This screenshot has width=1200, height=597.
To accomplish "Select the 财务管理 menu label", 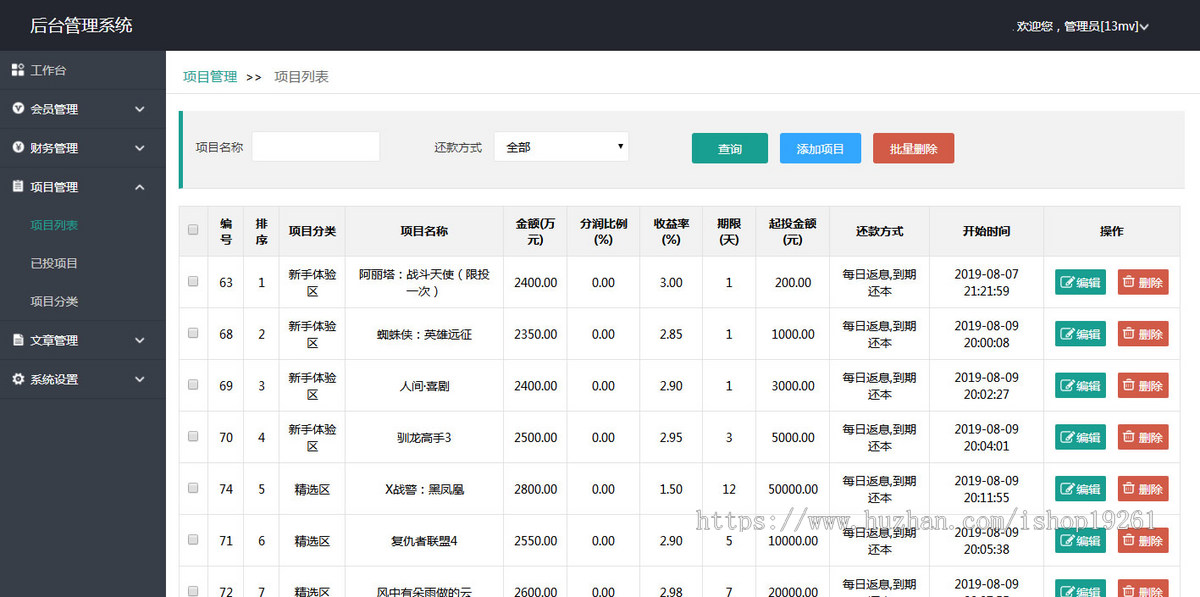I will (54, 148).
